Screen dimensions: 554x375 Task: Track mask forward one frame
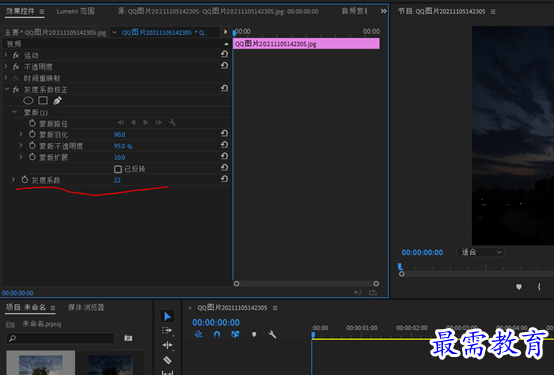coord(159,123)
